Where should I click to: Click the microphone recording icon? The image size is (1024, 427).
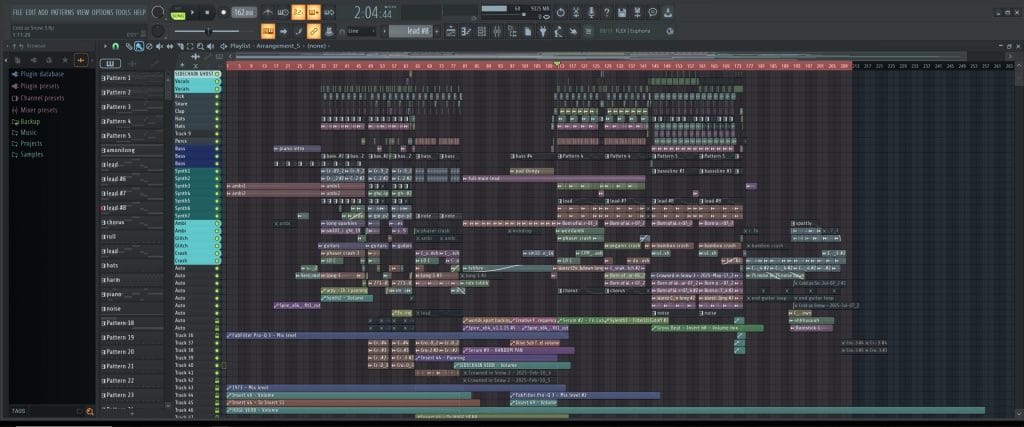click(x=591, y=12)
